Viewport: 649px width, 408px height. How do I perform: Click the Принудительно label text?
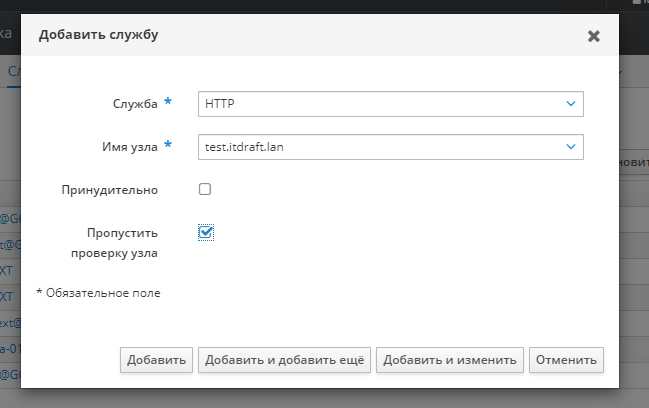point(109,190)
